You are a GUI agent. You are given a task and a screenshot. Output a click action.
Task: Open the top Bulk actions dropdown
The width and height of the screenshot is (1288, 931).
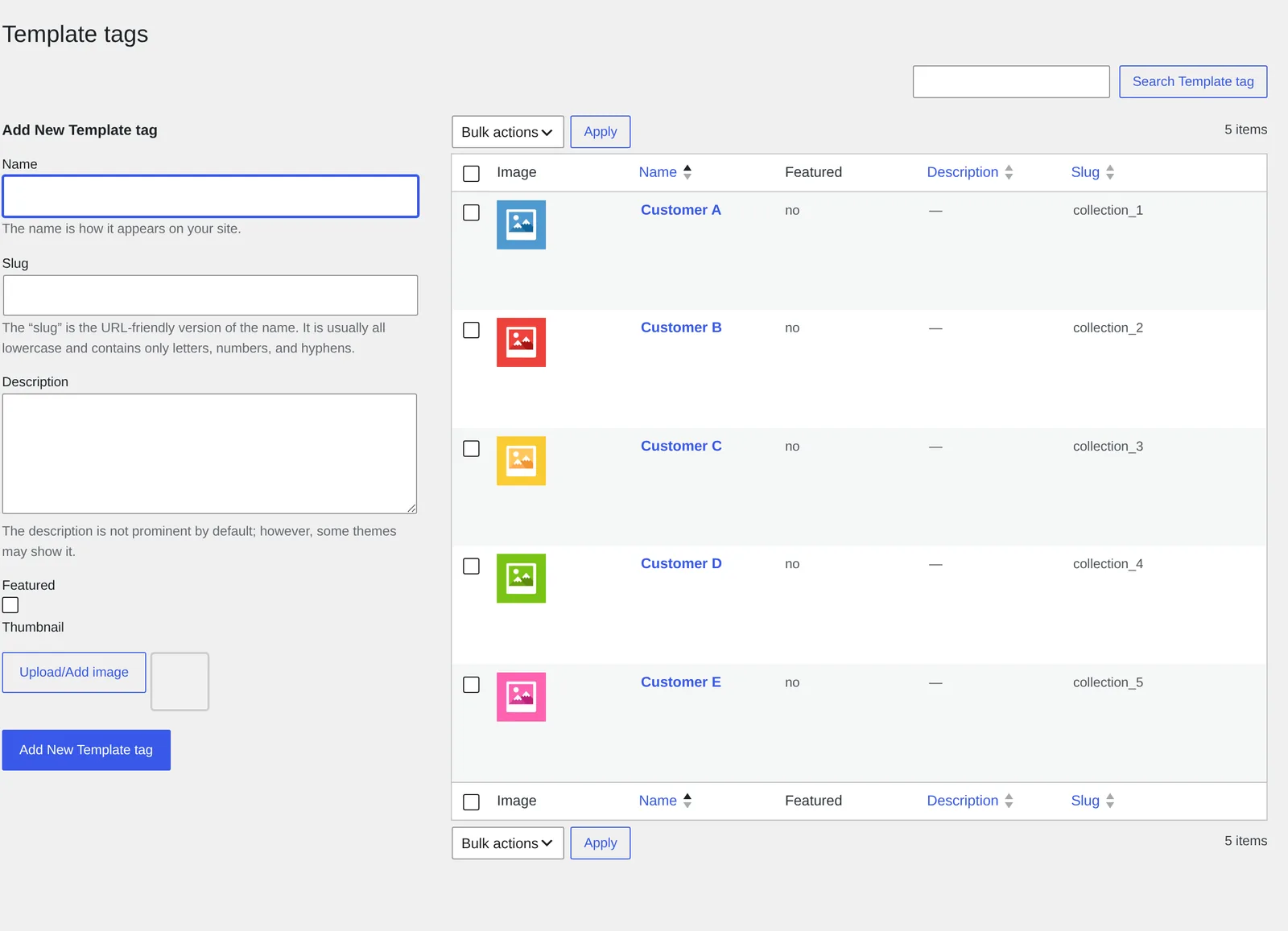point(508,132)
